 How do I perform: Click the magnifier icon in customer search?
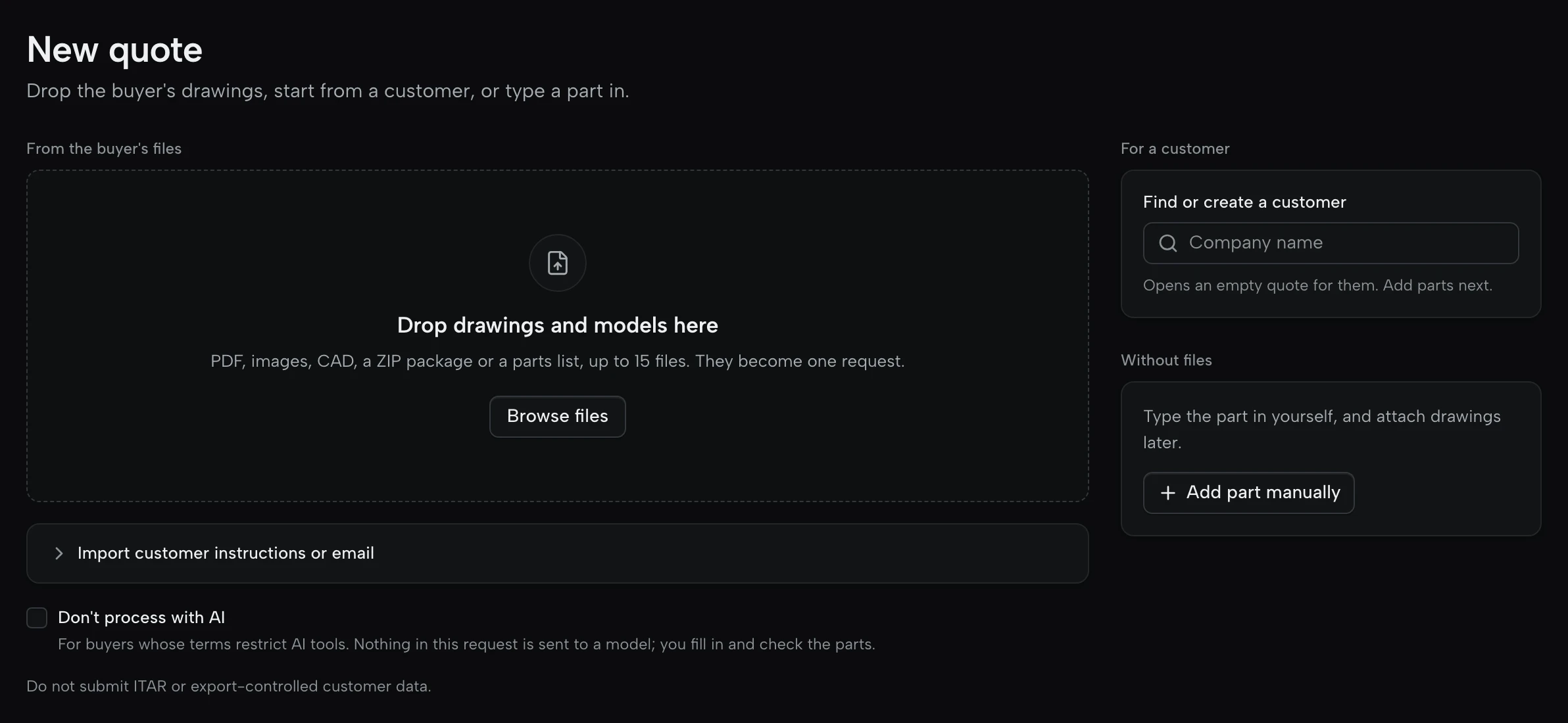[1167, 243]
